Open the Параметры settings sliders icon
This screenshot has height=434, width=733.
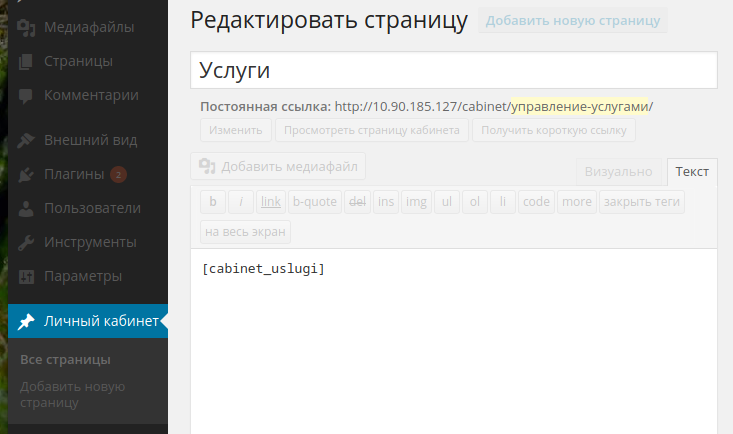click(x=26, y=277)
